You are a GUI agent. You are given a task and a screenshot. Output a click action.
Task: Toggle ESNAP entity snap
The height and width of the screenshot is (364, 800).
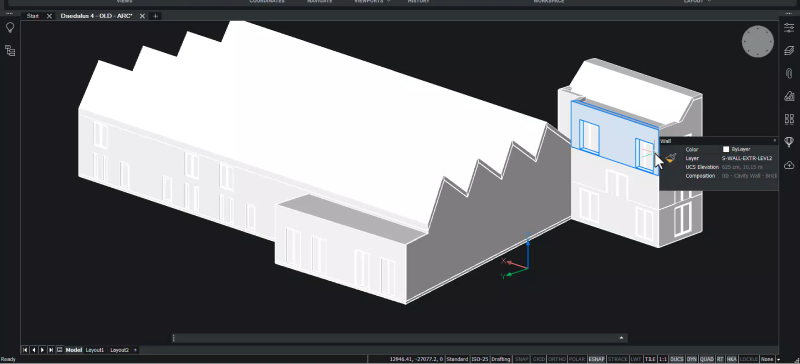[x=596, y=359]
